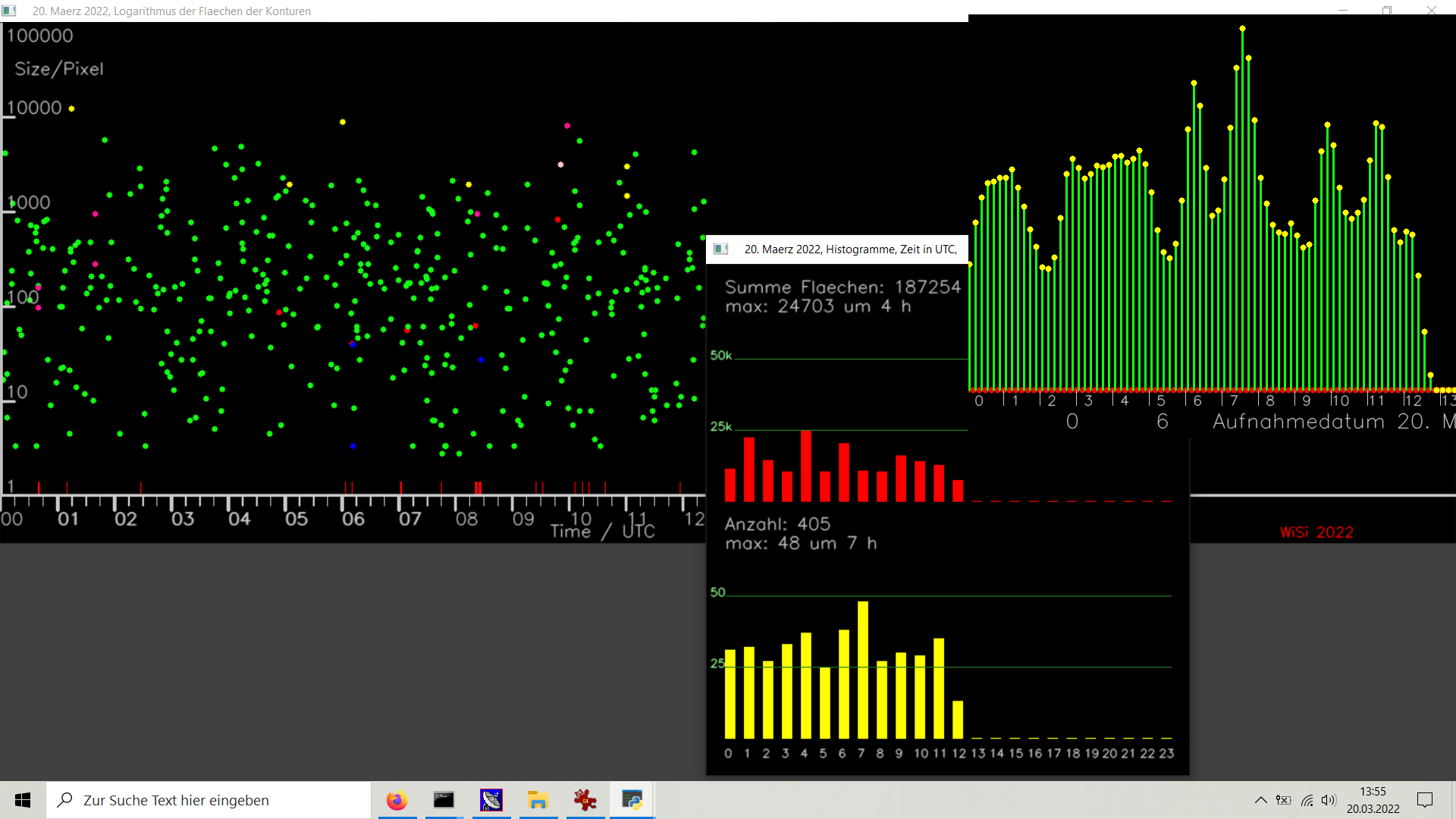The height and width of the screenshot is (819, 1456).
Task: Open the Windows Start menu
Action: (23, 800)
